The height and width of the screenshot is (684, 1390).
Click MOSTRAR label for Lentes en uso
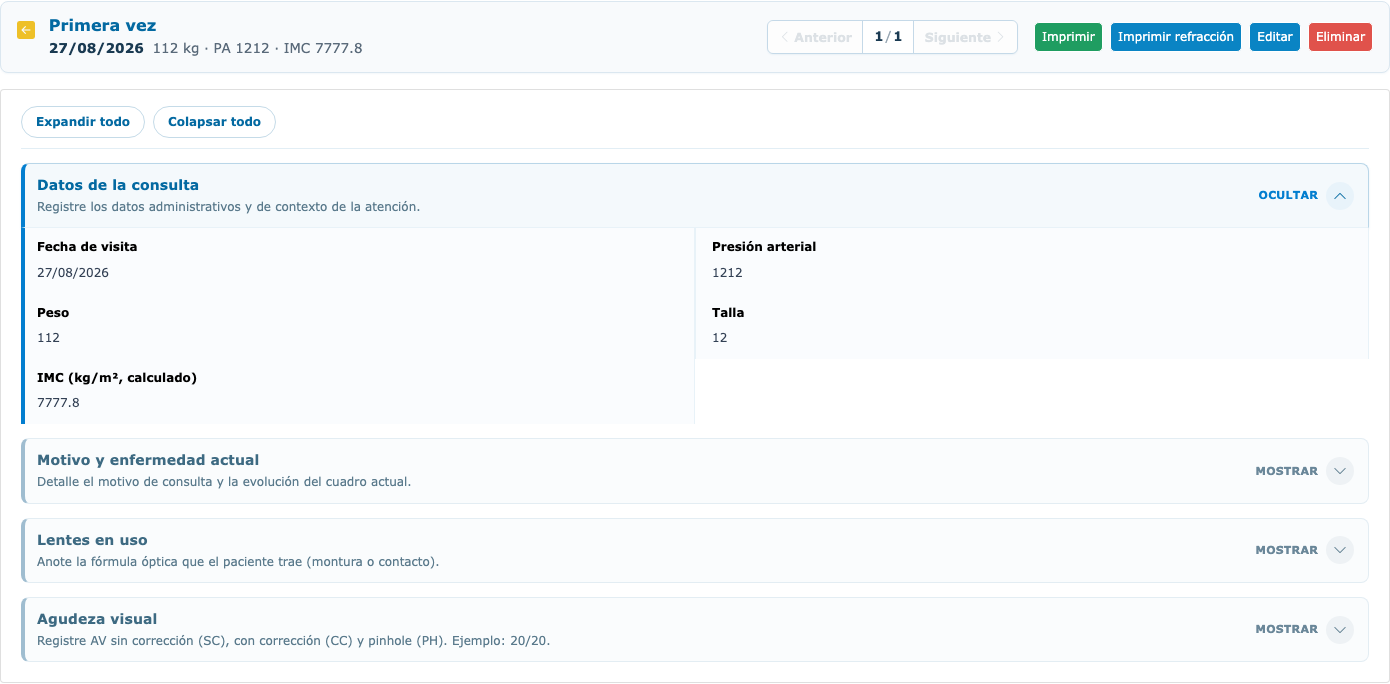coord(1287,550)
